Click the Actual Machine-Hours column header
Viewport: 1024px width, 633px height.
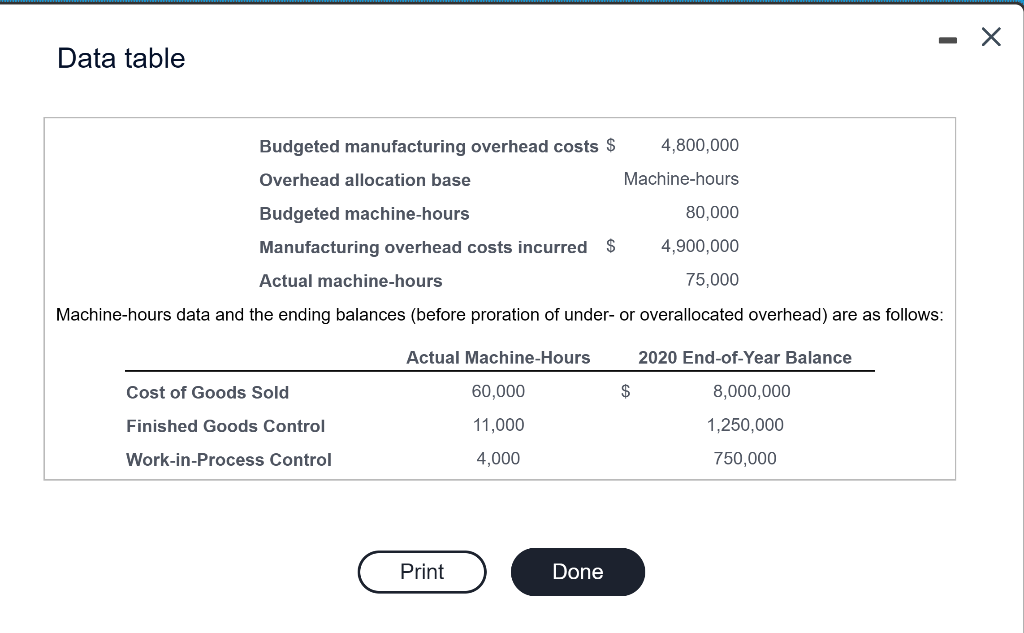click(x=498, y=357)
